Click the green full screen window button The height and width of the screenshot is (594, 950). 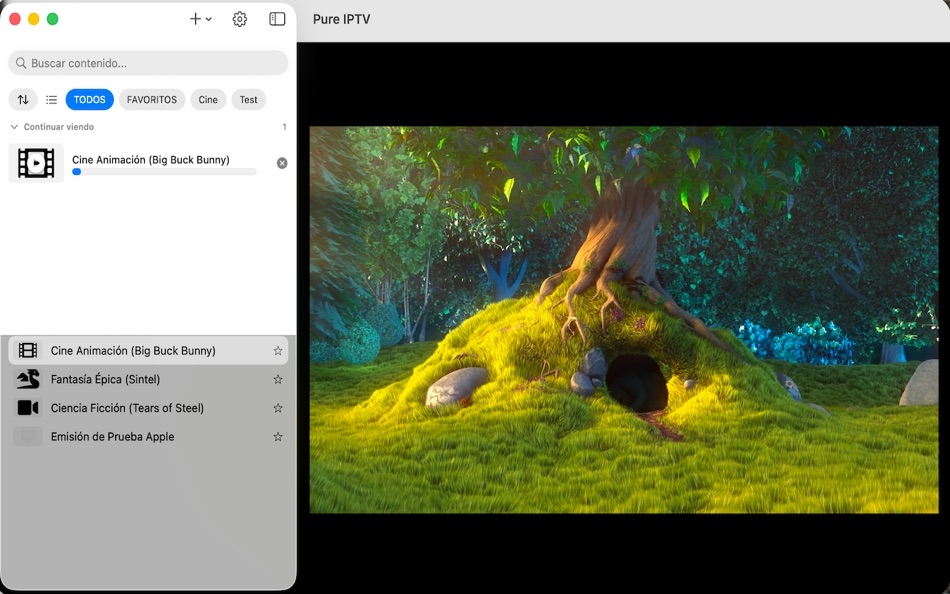[53, 19]
